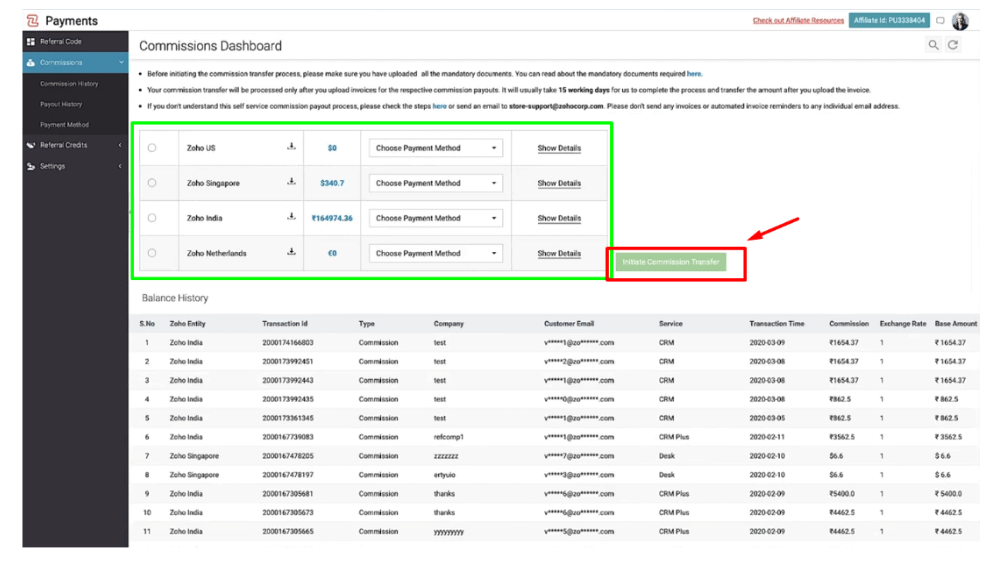Image resolution: width=1008 pixels, height=563 pixels.
Task: Select the Zoho Singapore radio button
Action: tap(152, 183)
